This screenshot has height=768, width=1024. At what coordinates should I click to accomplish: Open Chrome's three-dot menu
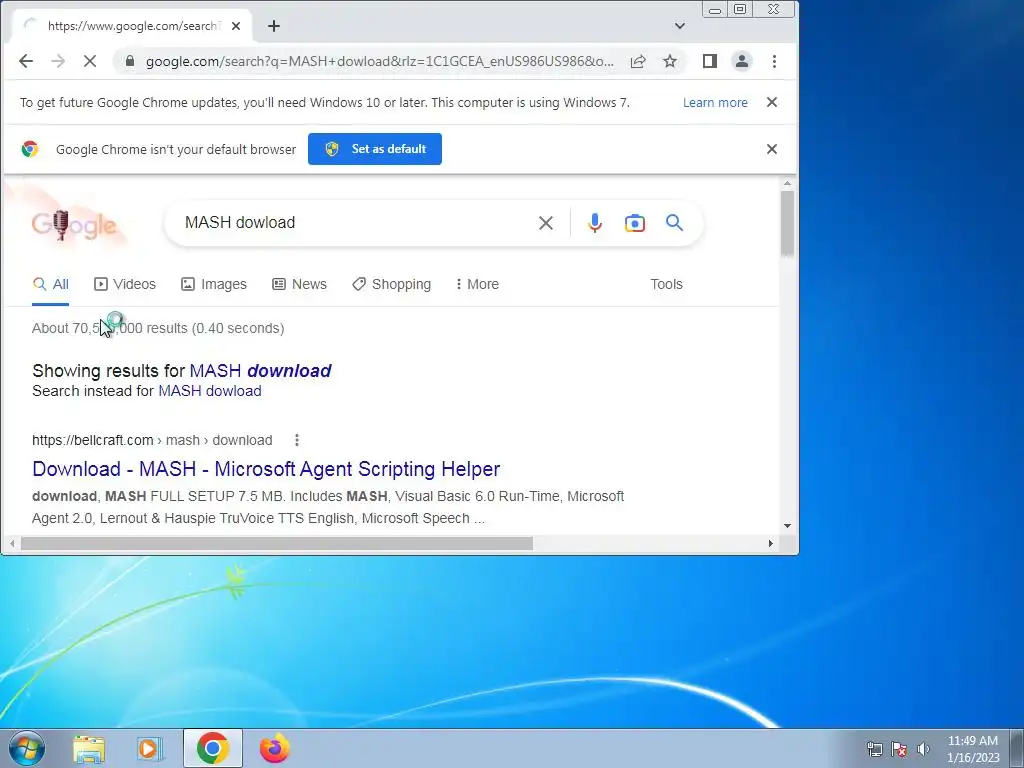point(775,61)
